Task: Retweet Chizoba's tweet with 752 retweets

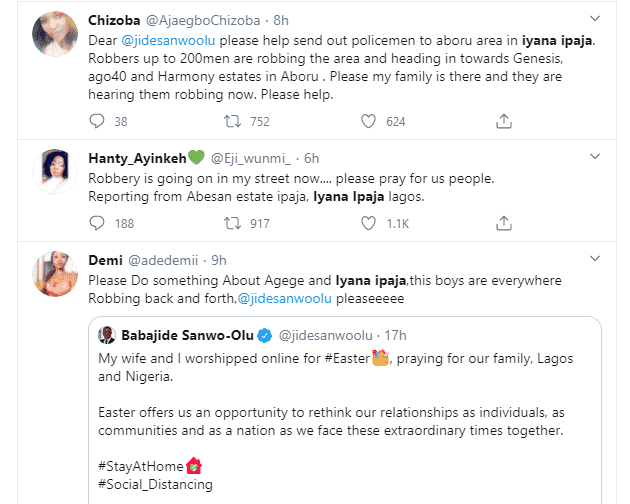Action: coord(231,122)
